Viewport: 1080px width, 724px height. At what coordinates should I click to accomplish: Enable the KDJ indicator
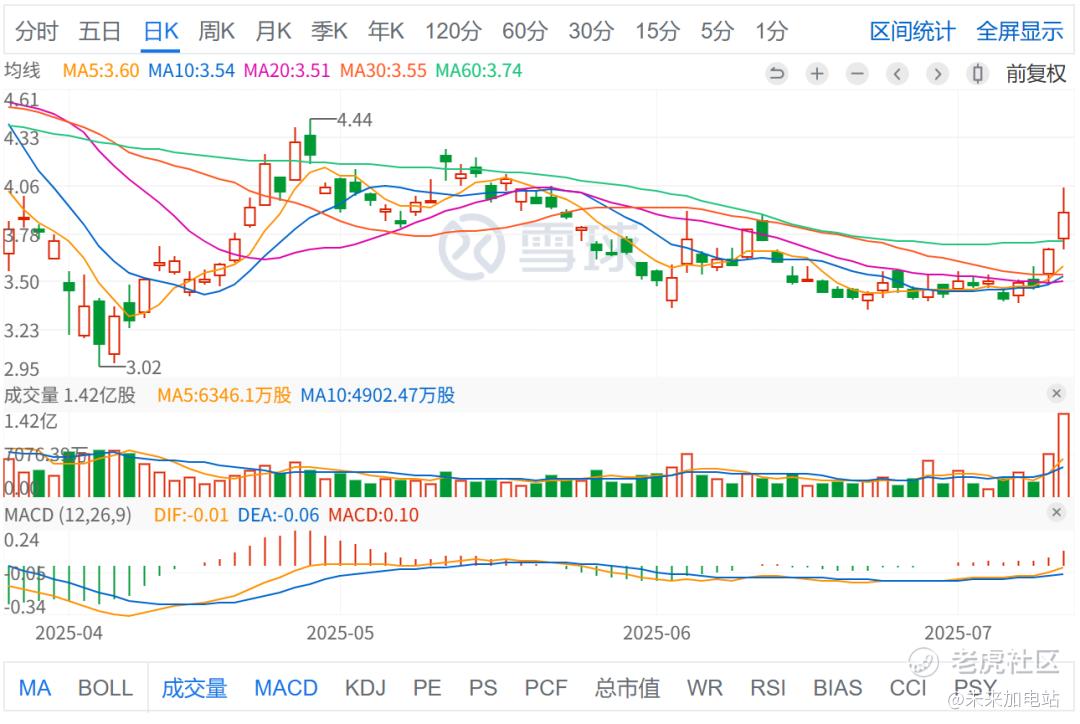(365, 687)
